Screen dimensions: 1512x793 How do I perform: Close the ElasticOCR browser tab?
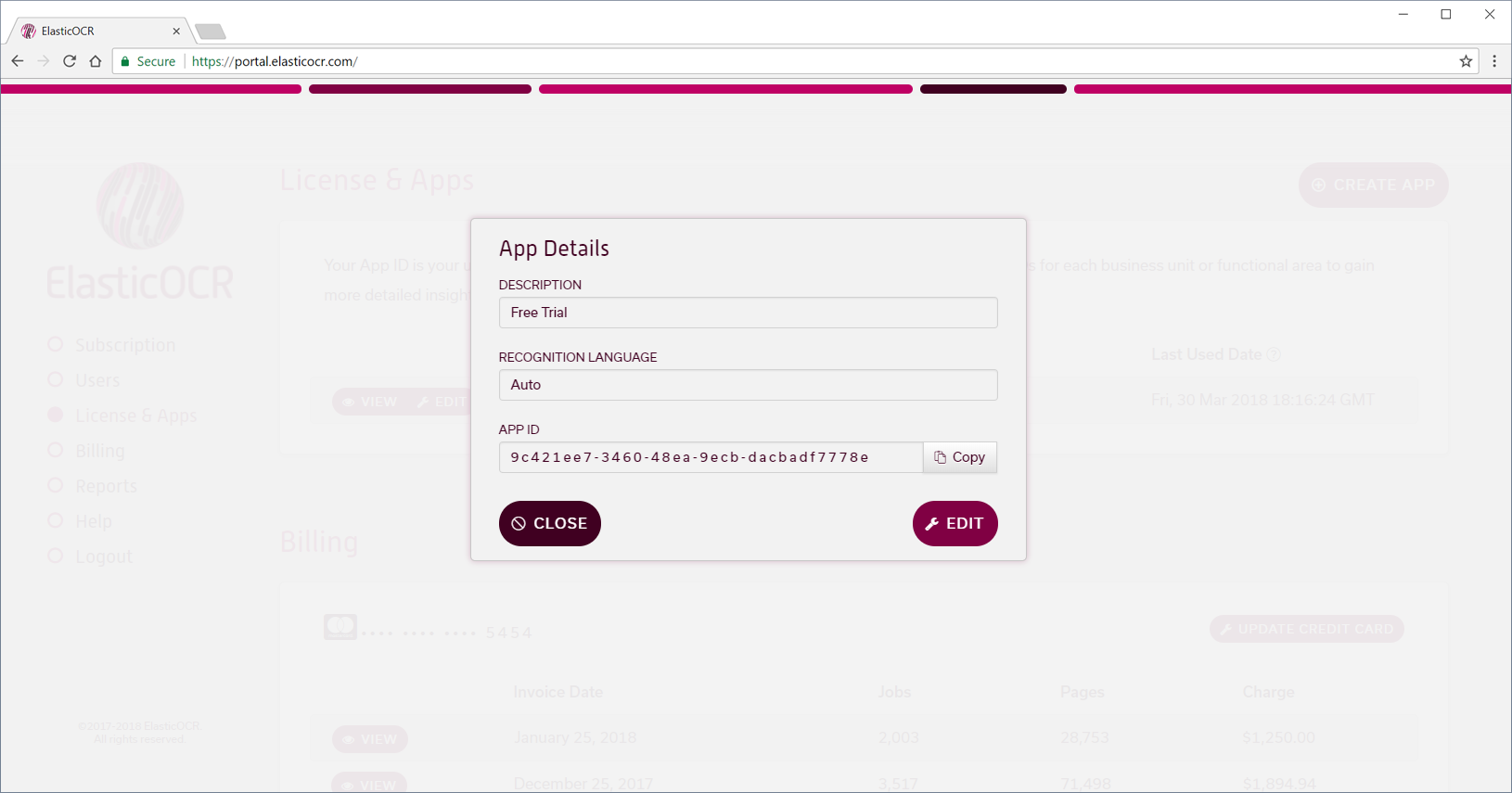click(x=176, y=31)
